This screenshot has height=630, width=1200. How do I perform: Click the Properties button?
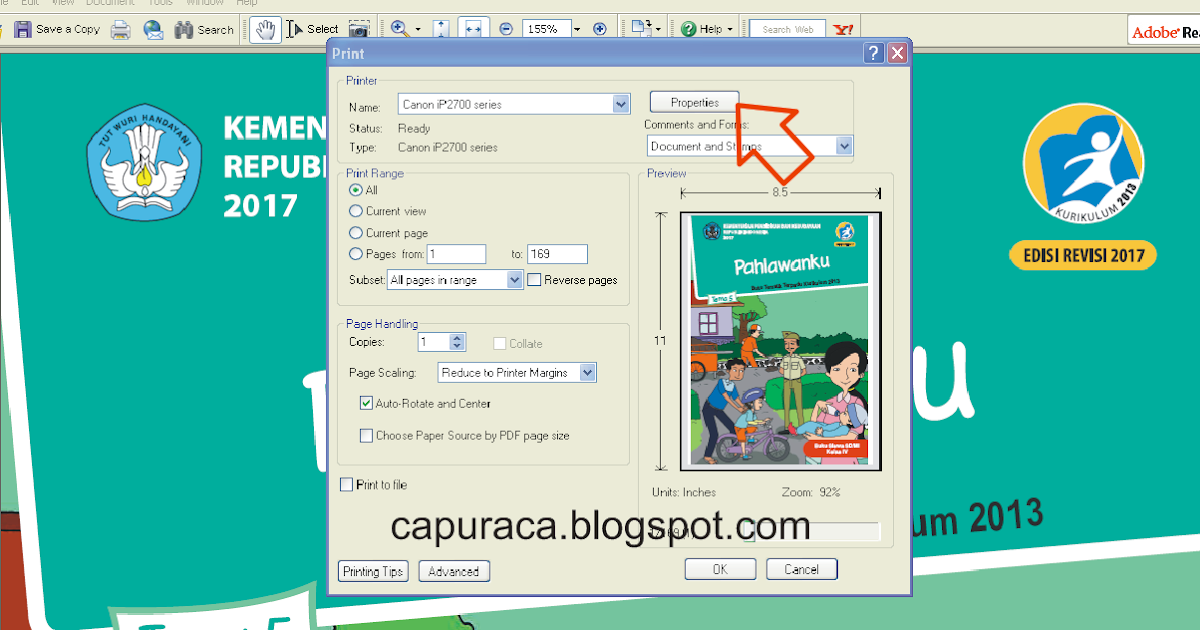[694, 103]
